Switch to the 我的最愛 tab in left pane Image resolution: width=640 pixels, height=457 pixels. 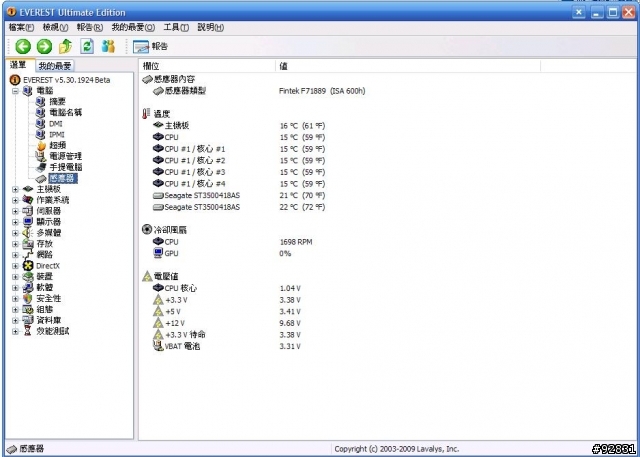pyautogui.click(x=55, y=66)
